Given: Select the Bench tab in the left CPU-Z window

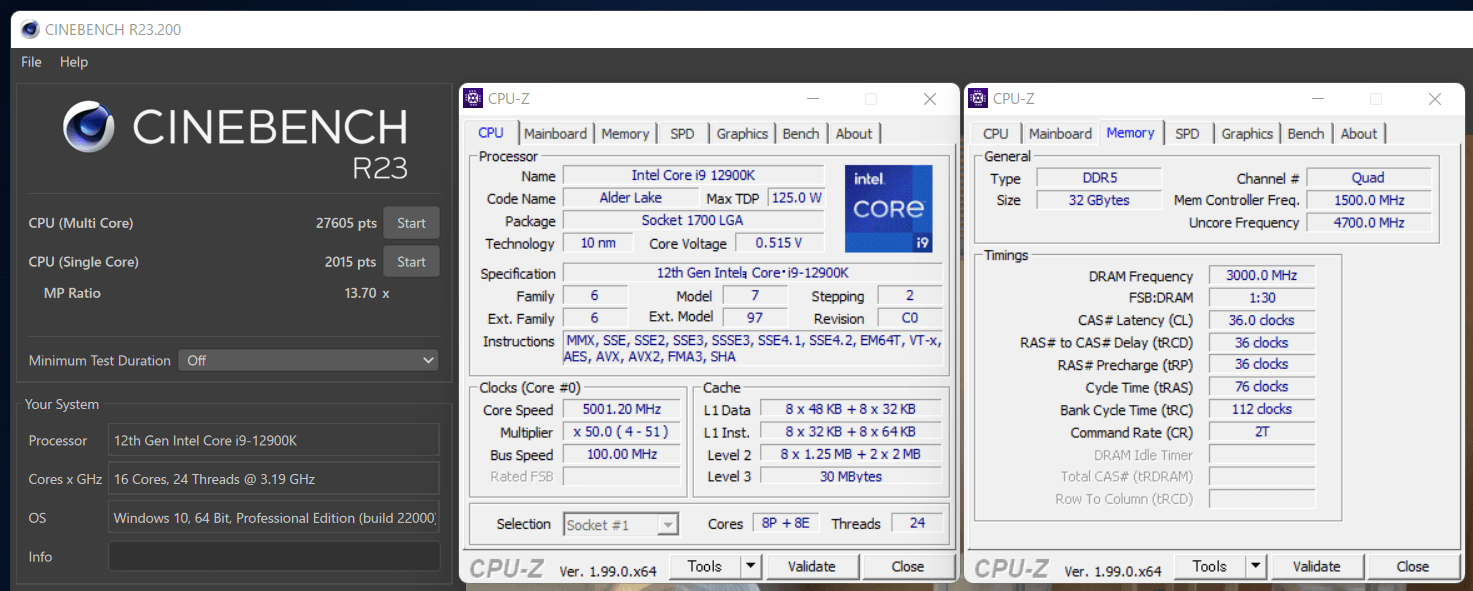Looking at the screenshot, I should click(800, 134).
